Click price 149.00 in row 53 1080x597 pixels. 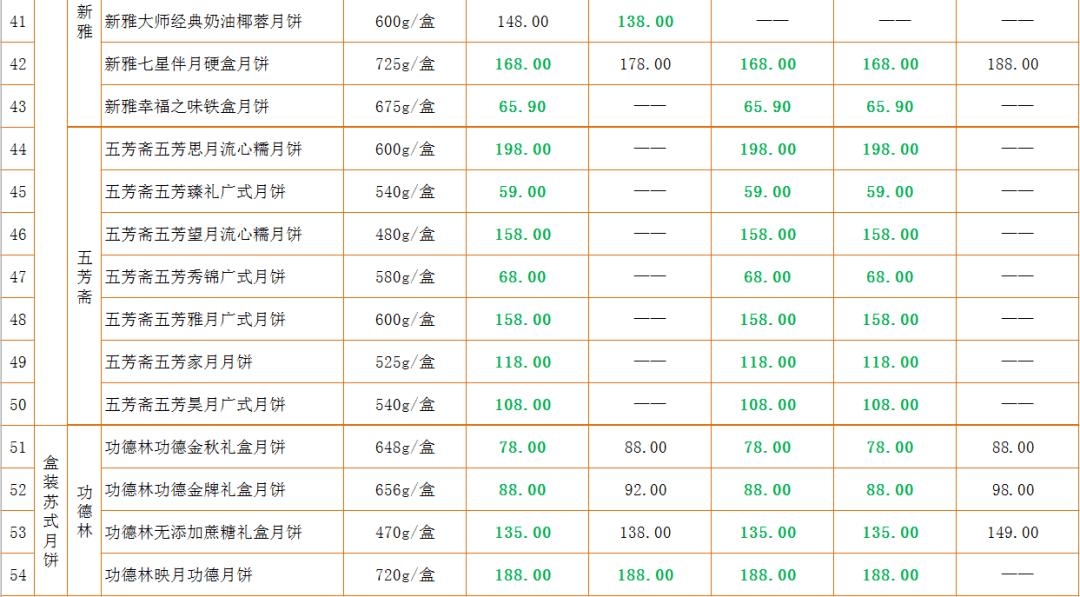(x=1013, y=533)
